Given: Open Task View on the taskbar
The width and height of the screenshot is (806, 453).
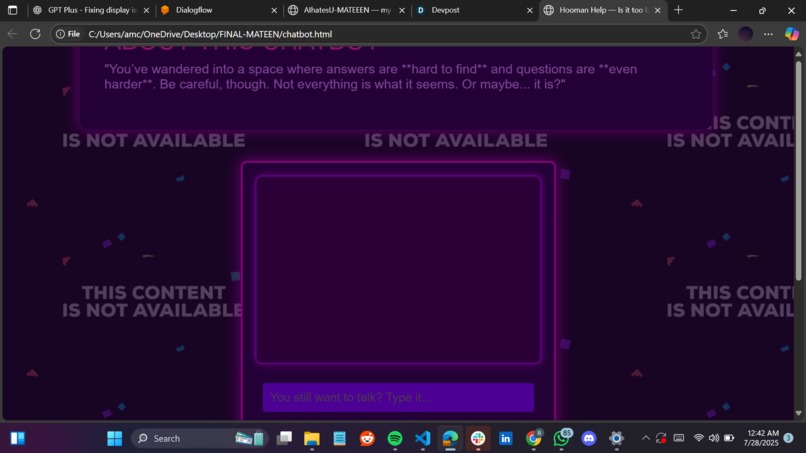Looking at the screenshot, I should (284, 438).
